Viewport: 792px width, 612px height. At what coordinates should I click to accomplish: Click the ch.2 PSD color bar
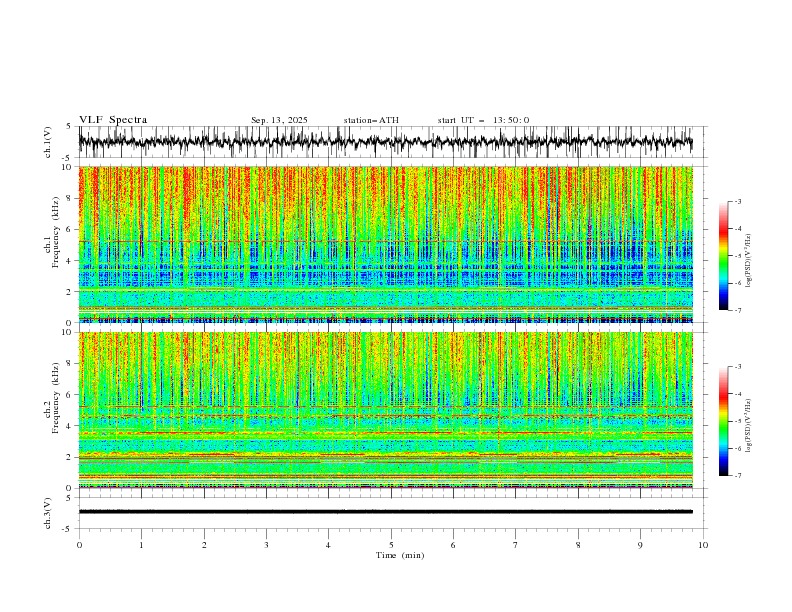pyautogui.click(x=723, y=421)
